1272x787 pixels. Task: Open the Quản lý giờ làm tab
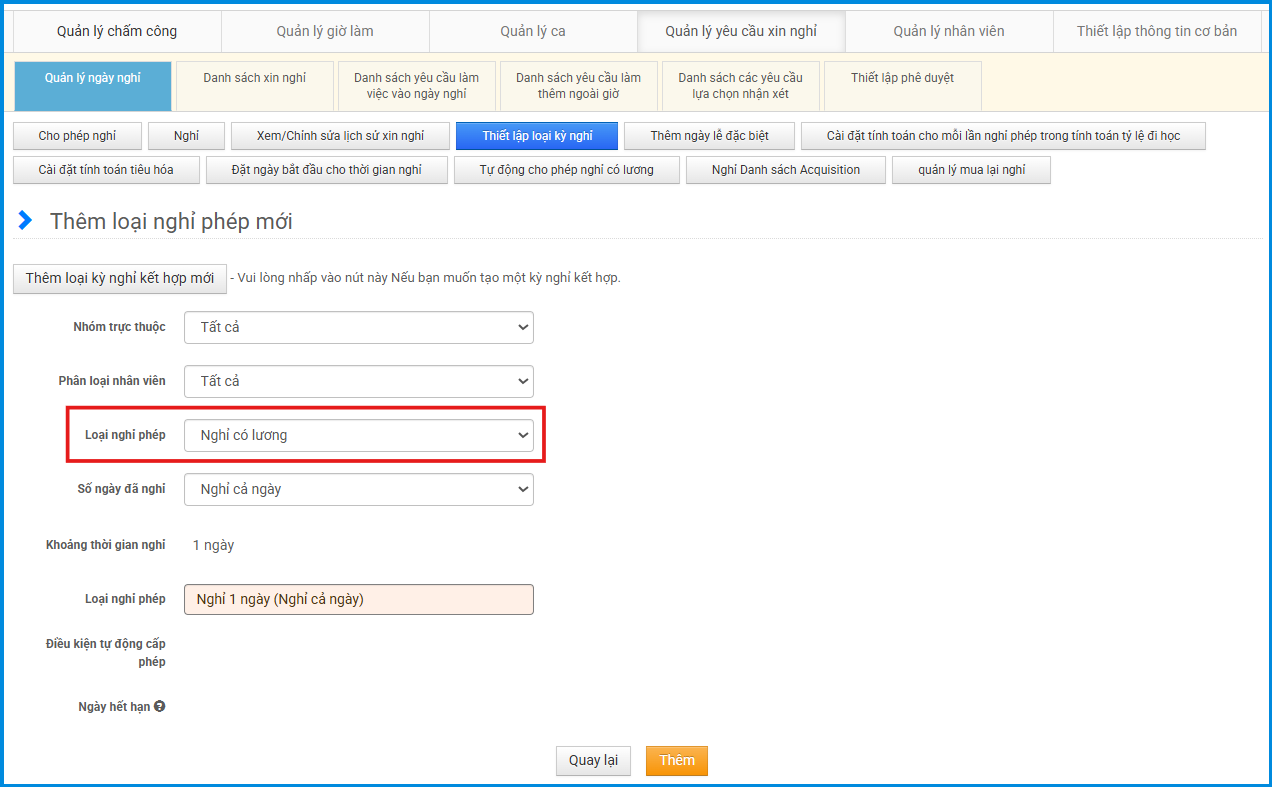(325, 31)
